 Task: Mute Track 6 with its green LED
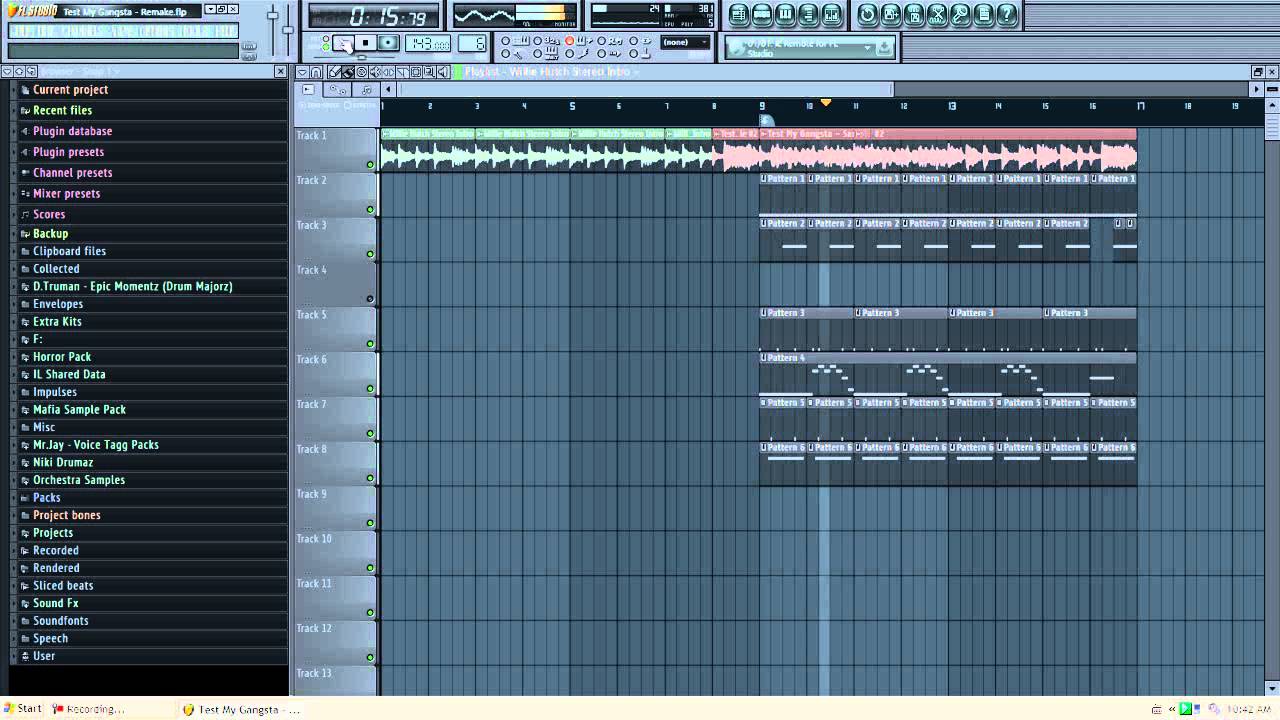tap(370, 388)
